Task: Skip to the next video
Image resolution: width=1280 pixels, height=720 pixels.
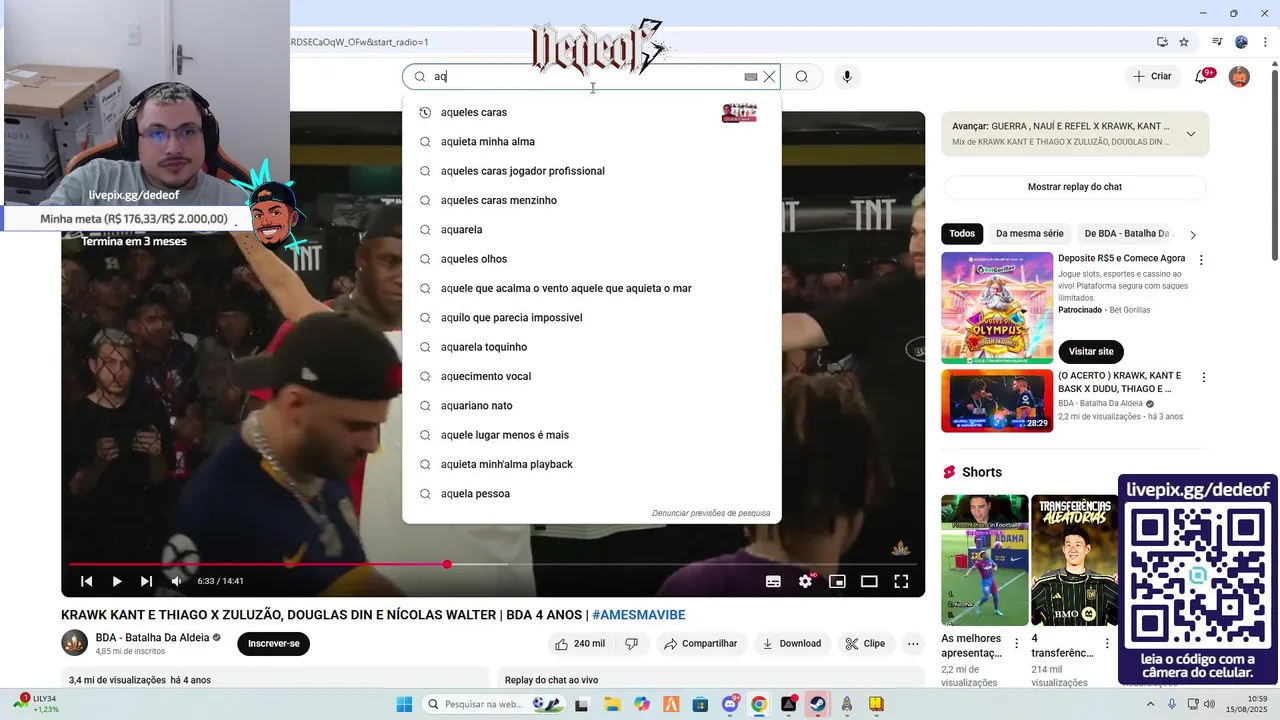Action: [x=147, y=581]
